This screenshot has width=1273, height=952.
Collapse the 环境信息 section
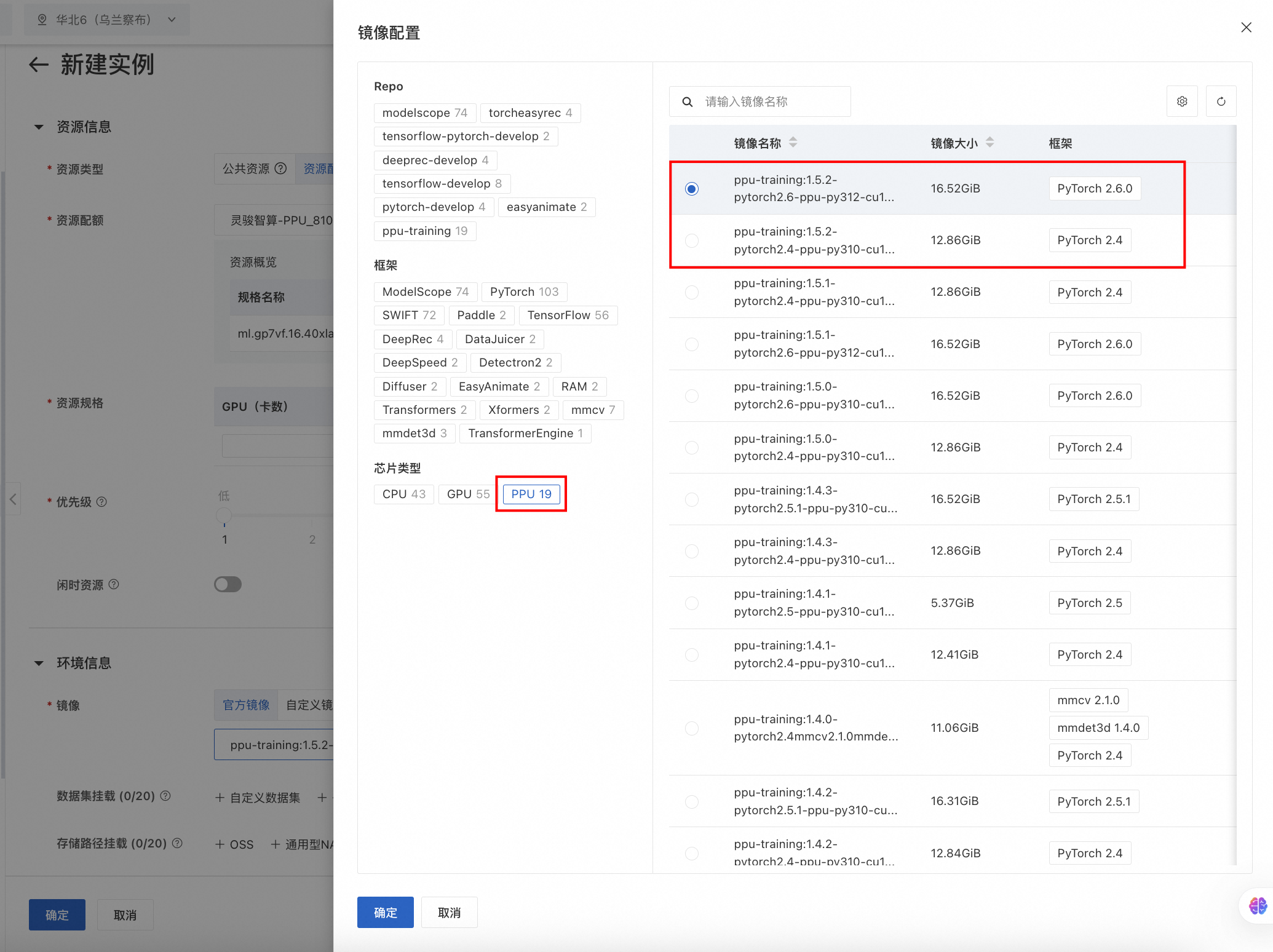[x=39, y=664]
